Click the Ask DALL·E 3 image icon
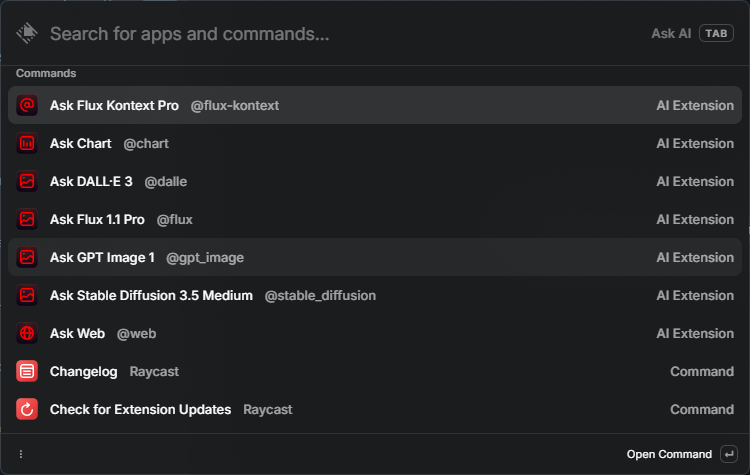Image resolution: width=750 pixels, height=475 pixels. 27,181
